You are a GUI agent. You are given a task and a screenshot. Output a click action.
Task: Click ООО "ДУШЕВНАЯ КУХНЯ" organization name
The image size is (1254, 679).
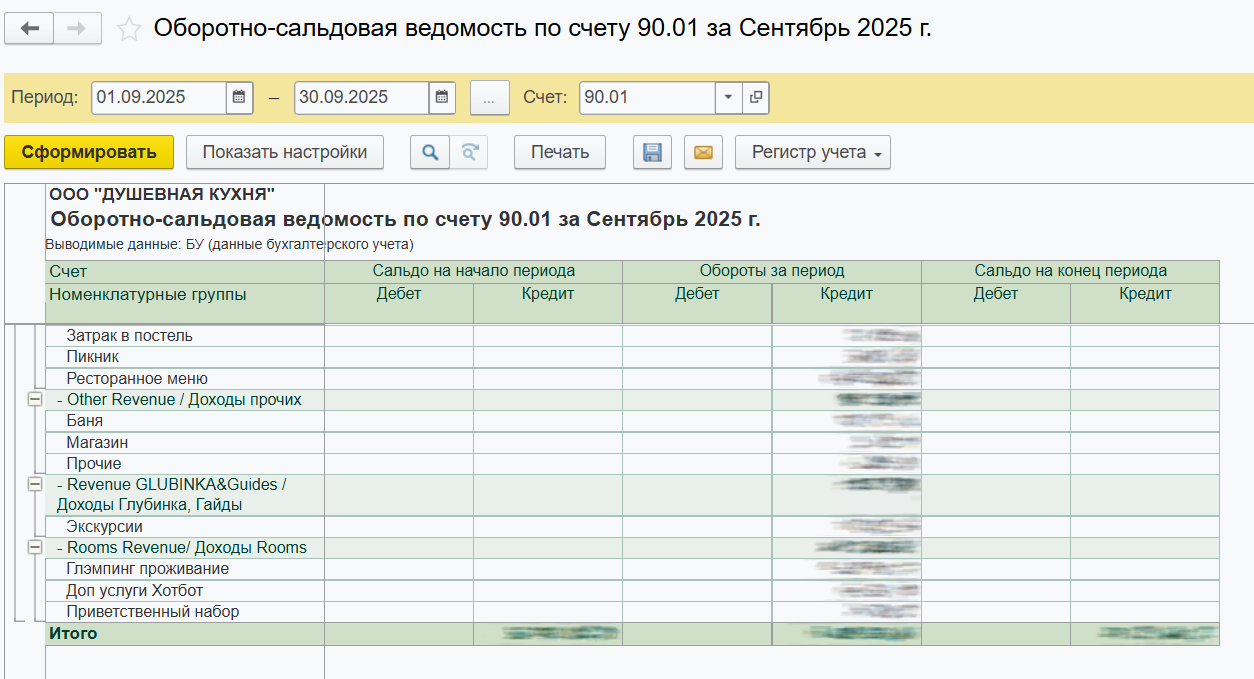pos(162,194)
